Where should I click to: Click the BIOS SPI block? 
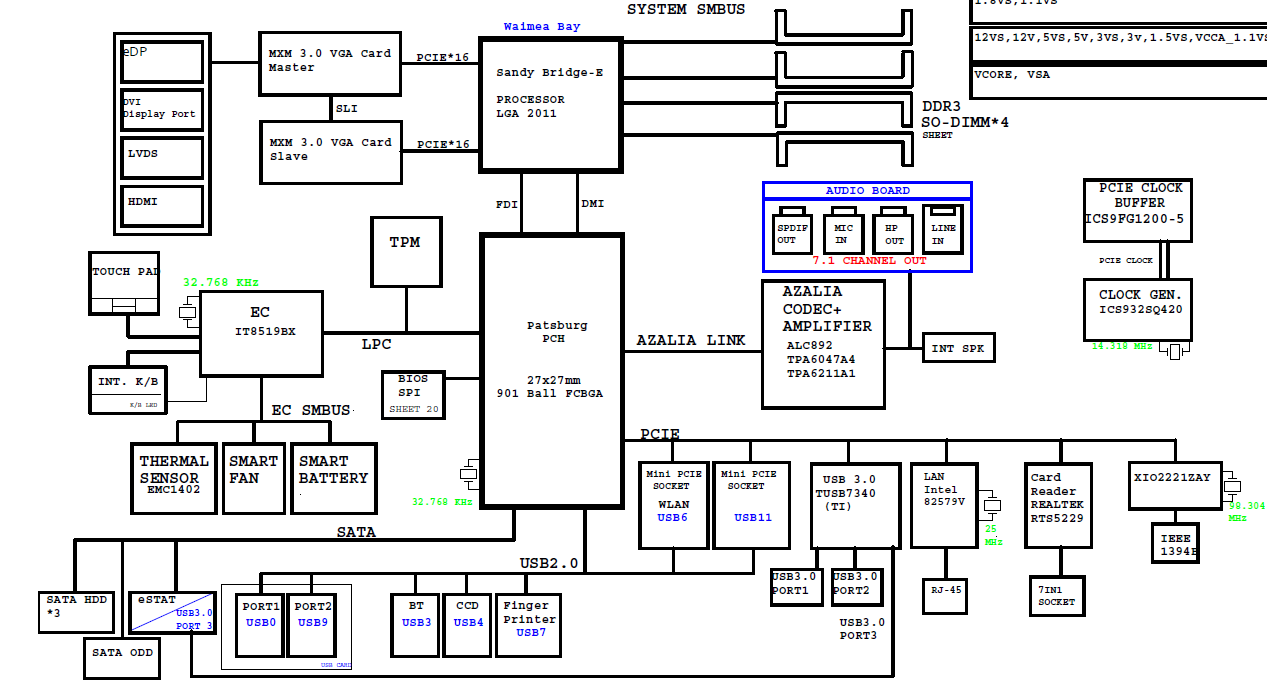413,394
